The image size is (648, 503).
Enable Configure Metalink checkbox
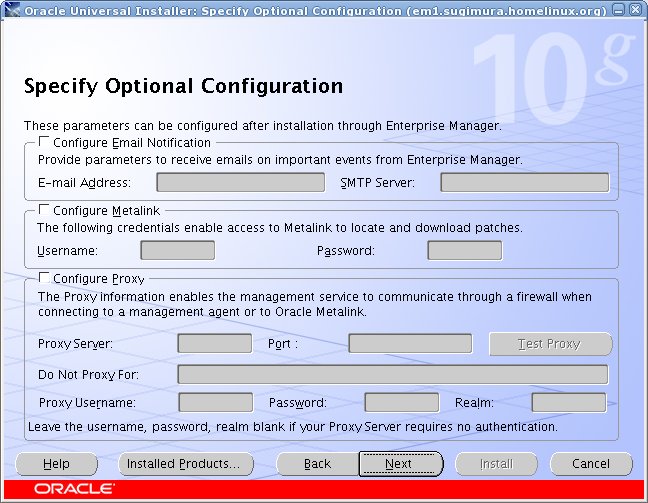(x=44, y=210)
